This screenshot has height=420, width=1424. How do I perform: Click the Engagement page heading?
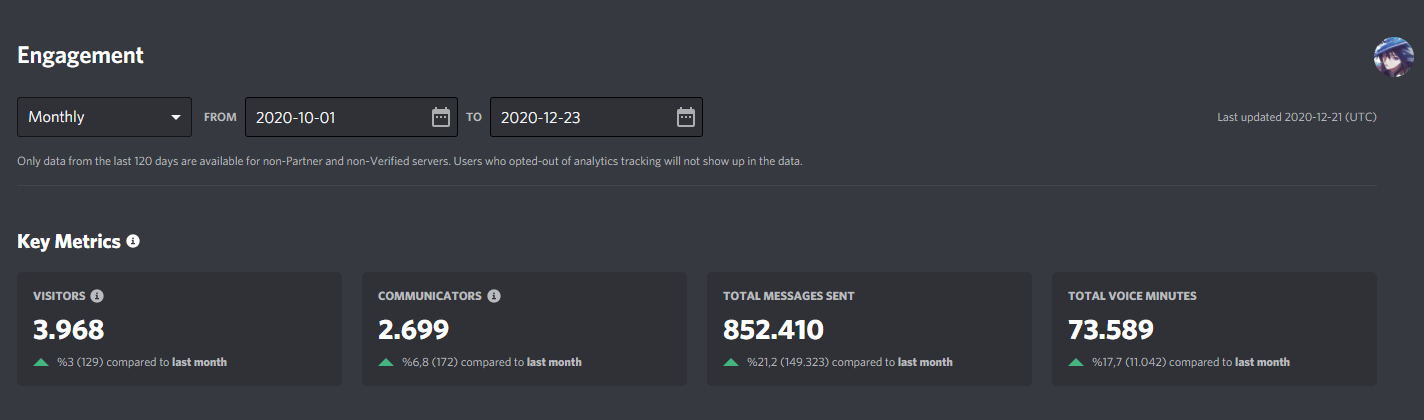pyautogui.click(x=81, y=56)
